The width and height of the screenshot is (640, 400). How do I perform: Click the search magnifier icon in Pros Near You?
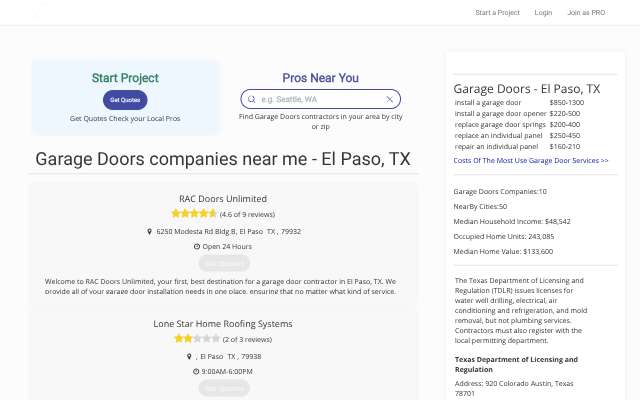251,99
